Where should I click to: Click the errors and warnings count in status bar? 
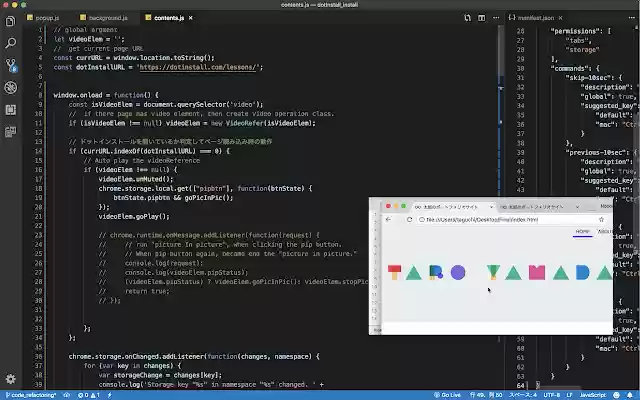tap(89, 395)
